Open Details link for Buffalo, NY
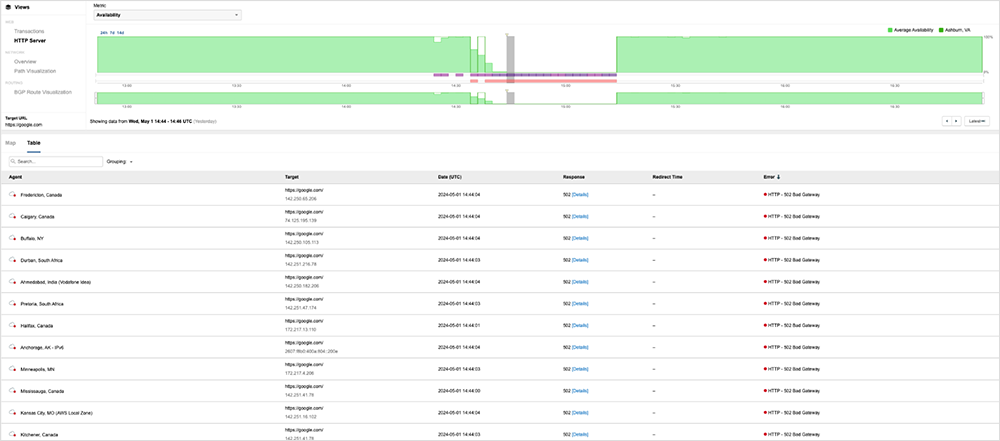Screen dimensions: 1000x441 click(580, 238)
